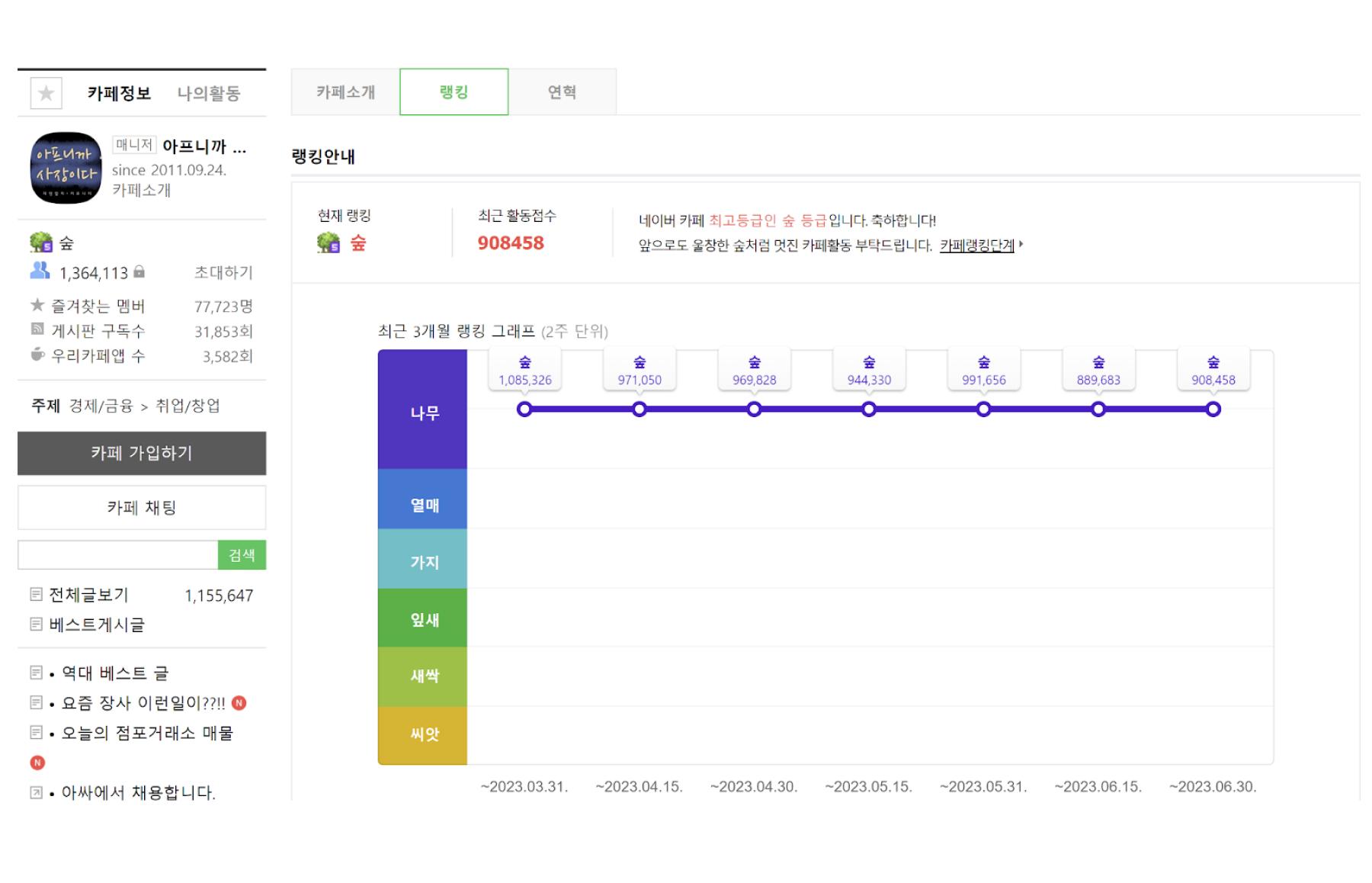This screenshot has width=1372, height=883.
Task: Switch to the 카페소개 tab
Action: coord(345,92)
